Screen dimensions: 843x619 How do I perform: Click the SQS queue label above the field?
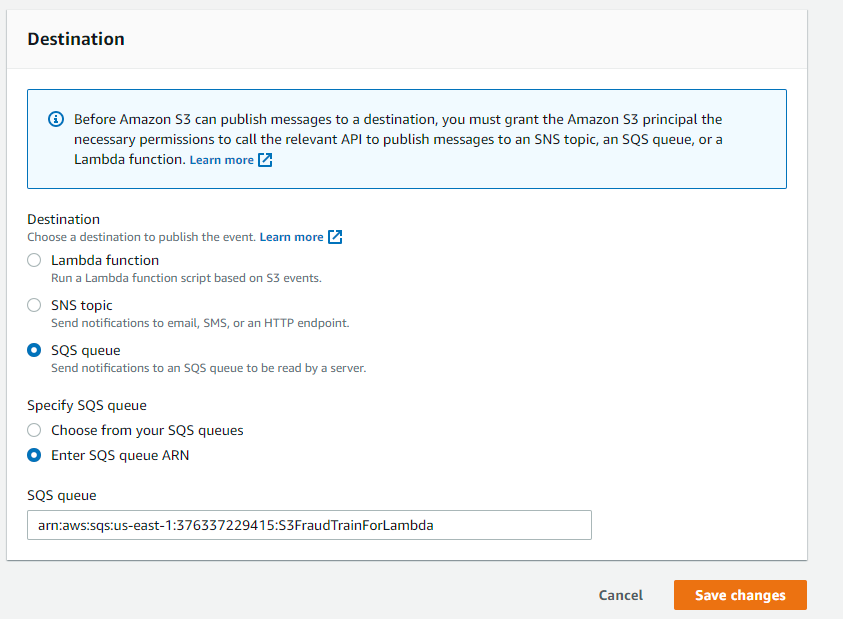click(61, 496)
